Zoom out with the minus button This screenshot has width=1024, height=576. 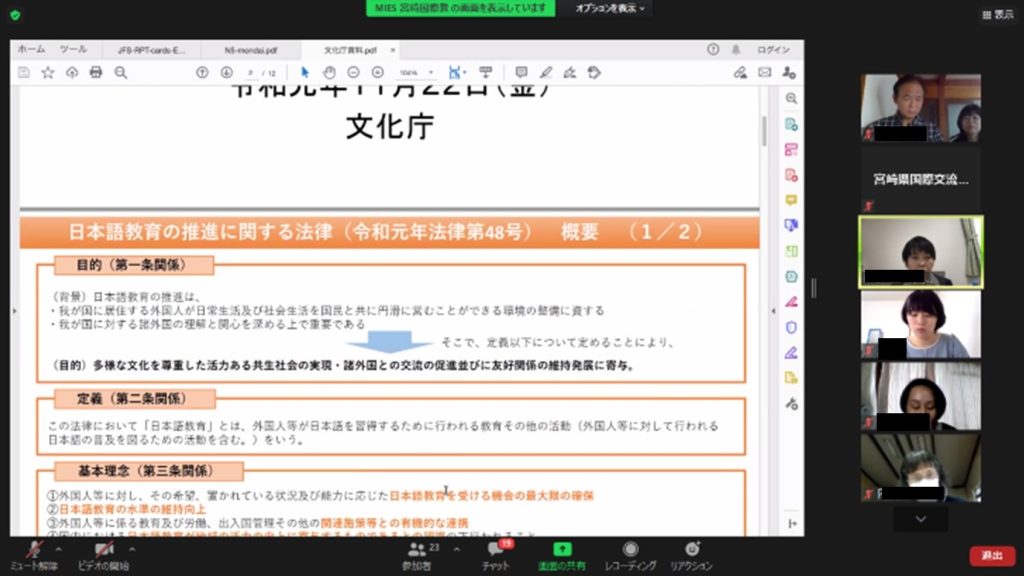coord(353,72)
